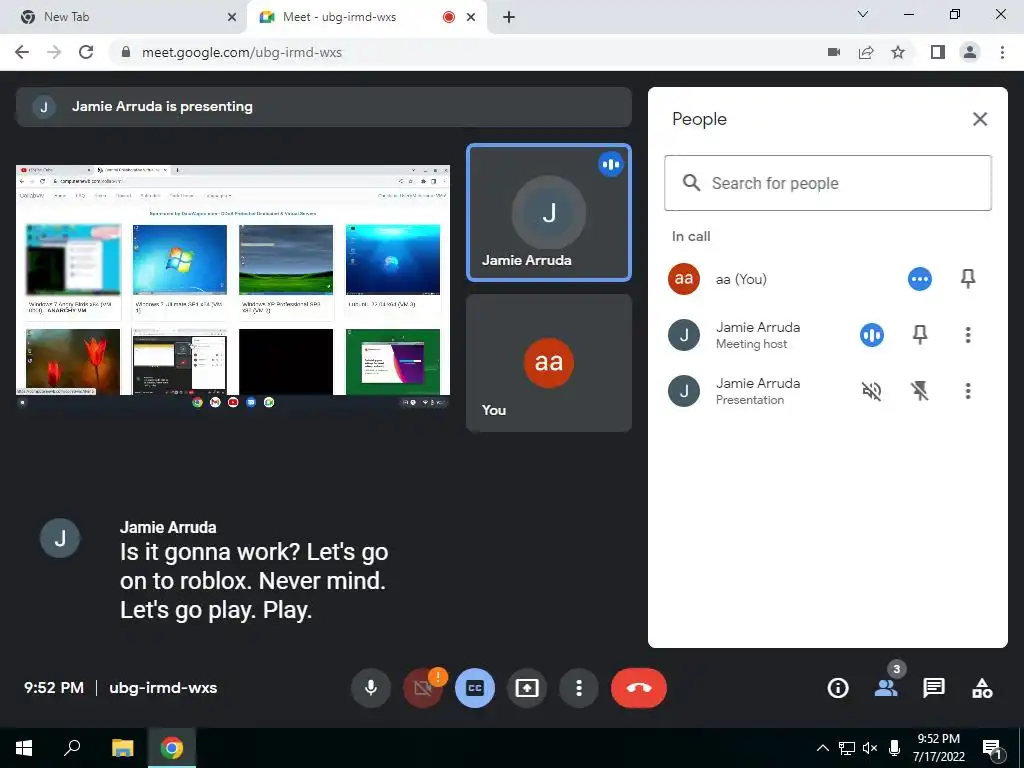This screenshot has width=1024, height=768.
Task: Go back in the browser
Action: point(22,52)
